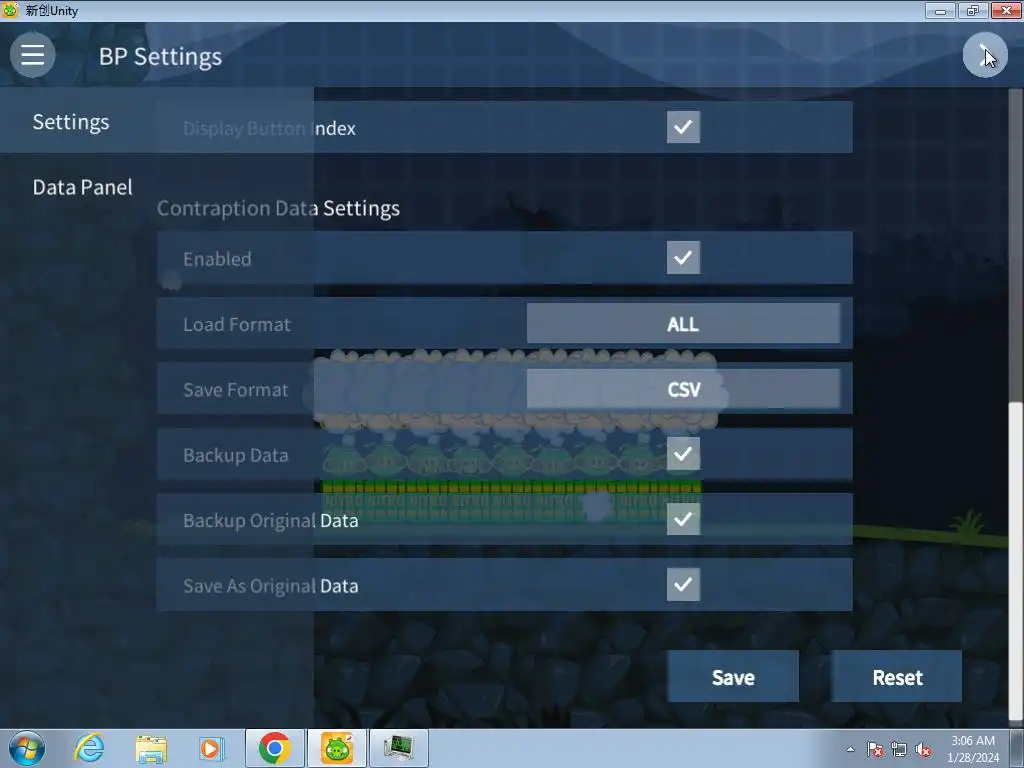
Task: Click the Action Center flag icon
Action: (875, 749)
